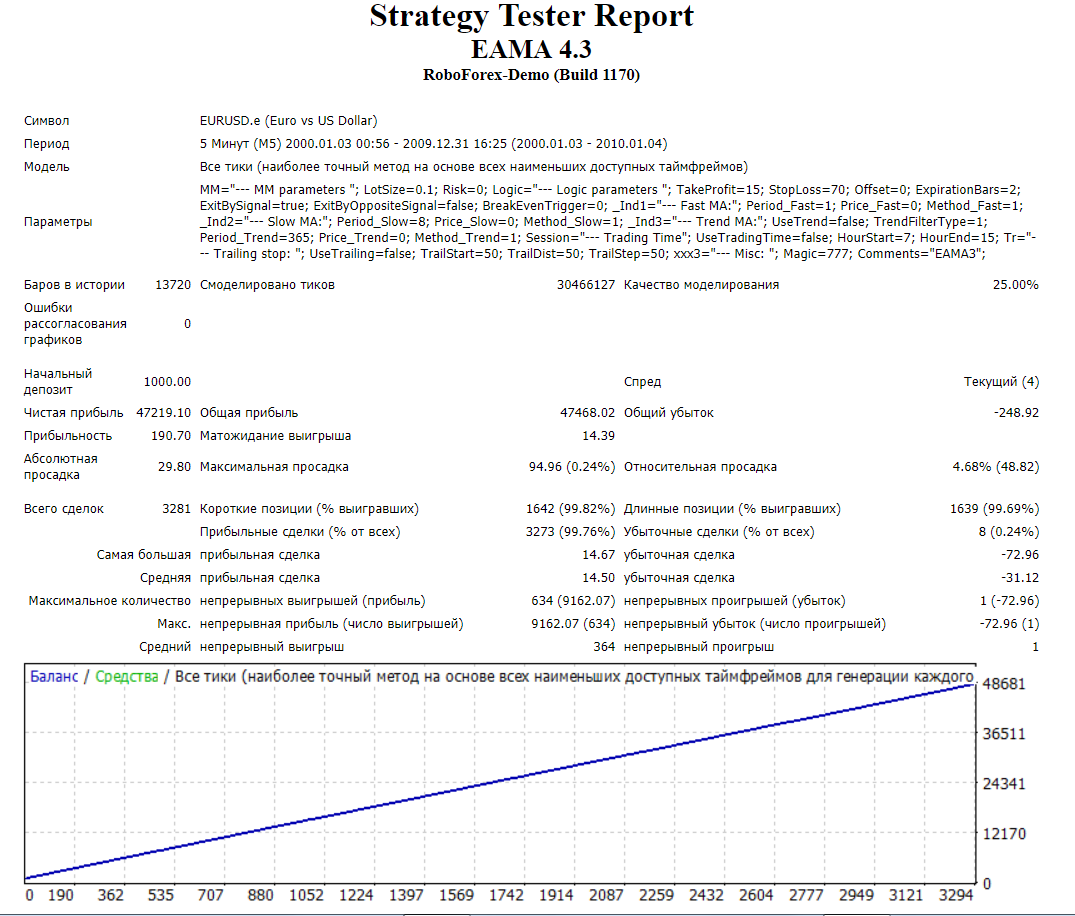Screen dimensions: 1075x916
Task: Click the Средства legend label in chart
Action: 127,677
